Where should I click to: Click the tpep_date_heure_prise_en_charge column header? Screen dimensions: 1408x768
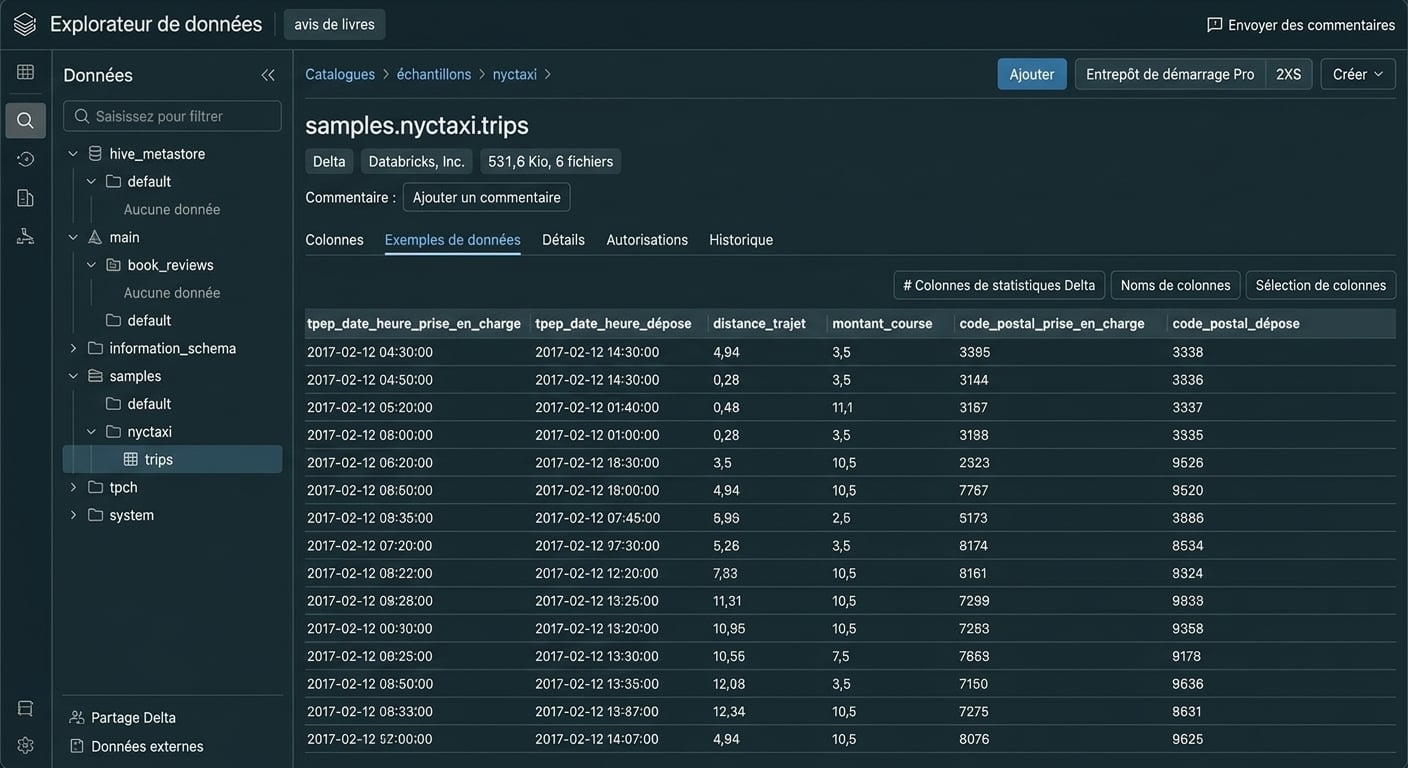click(414, 323)
